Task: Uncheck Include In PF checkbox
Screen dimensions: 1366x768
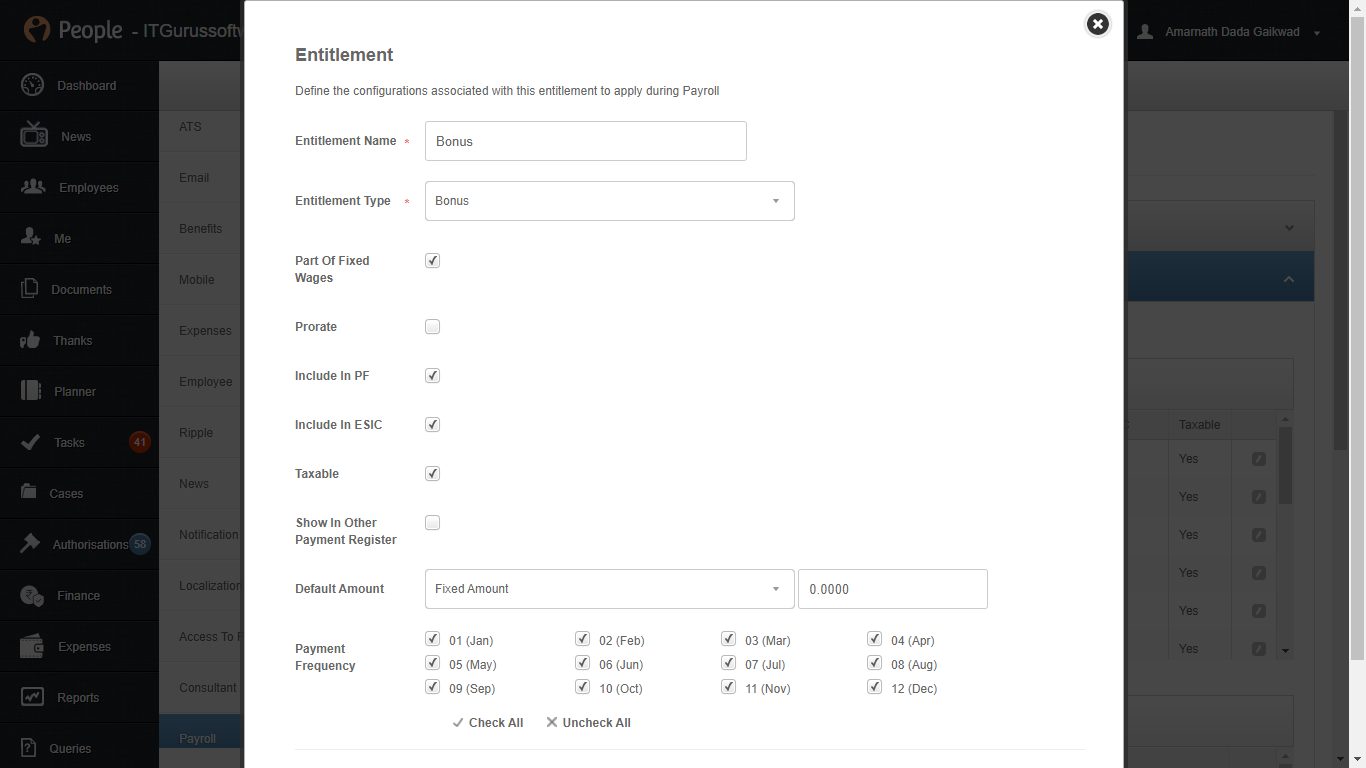Action: [x=432, y=376]
